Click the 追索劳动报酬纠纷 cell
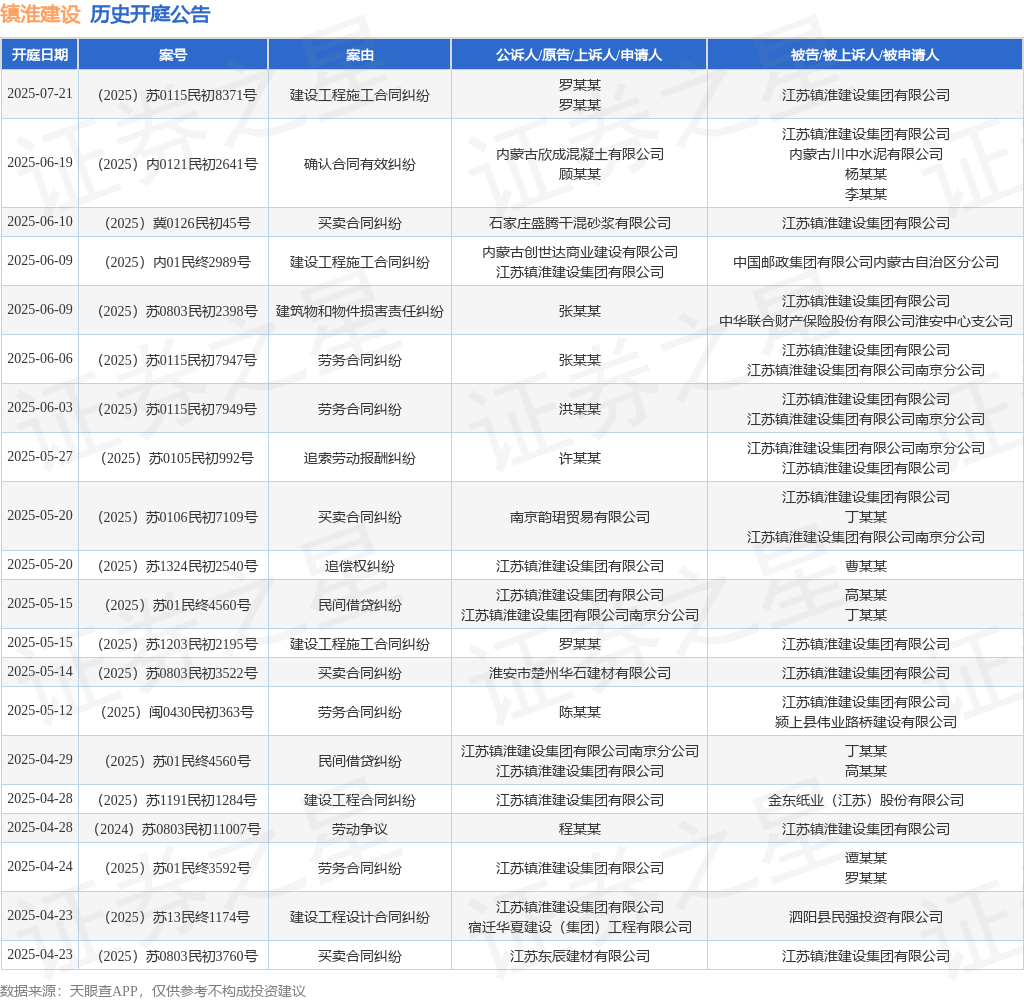 [x=360, y=459]
